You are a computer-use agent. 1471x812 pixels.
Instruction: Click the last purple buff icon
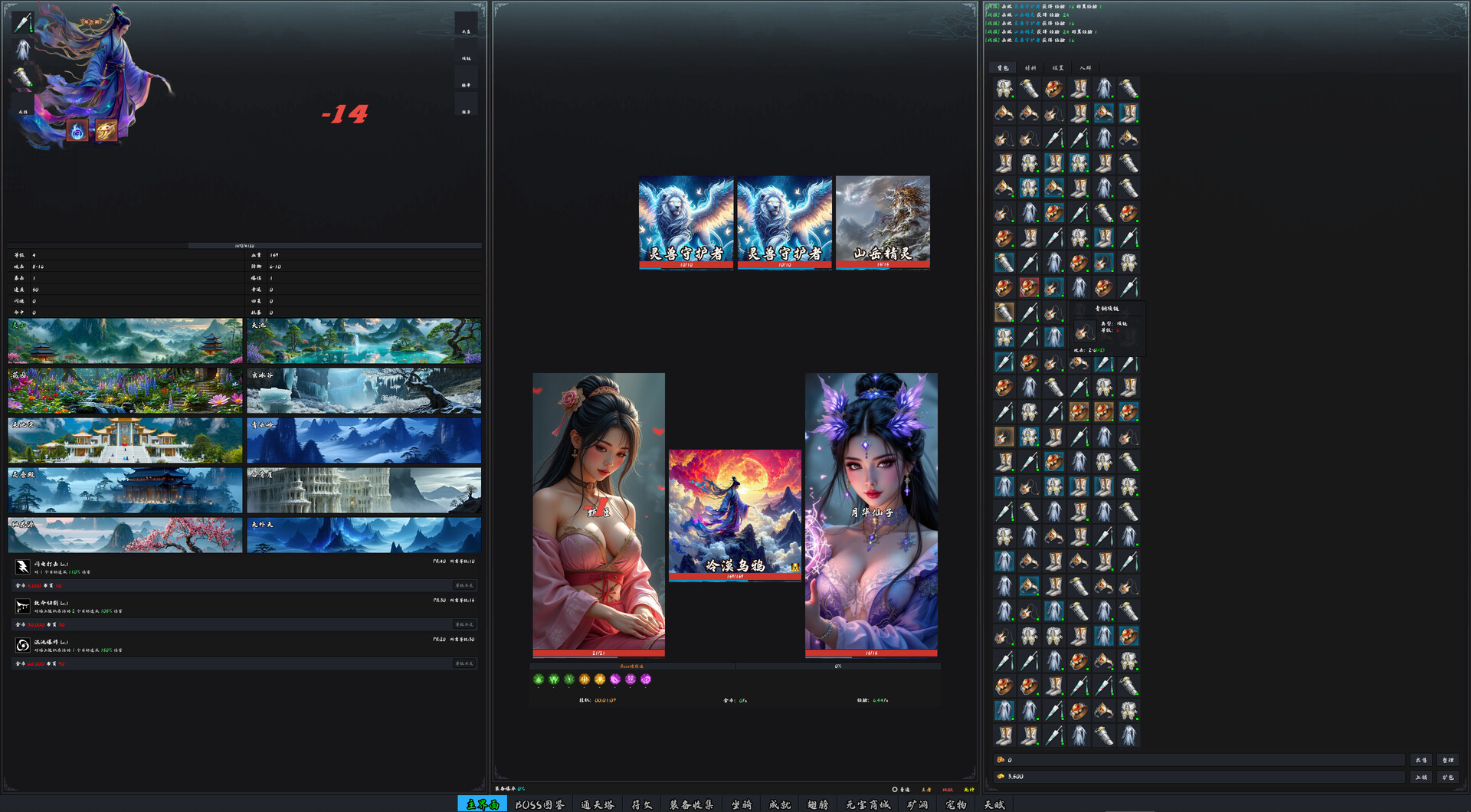[646, 679]
